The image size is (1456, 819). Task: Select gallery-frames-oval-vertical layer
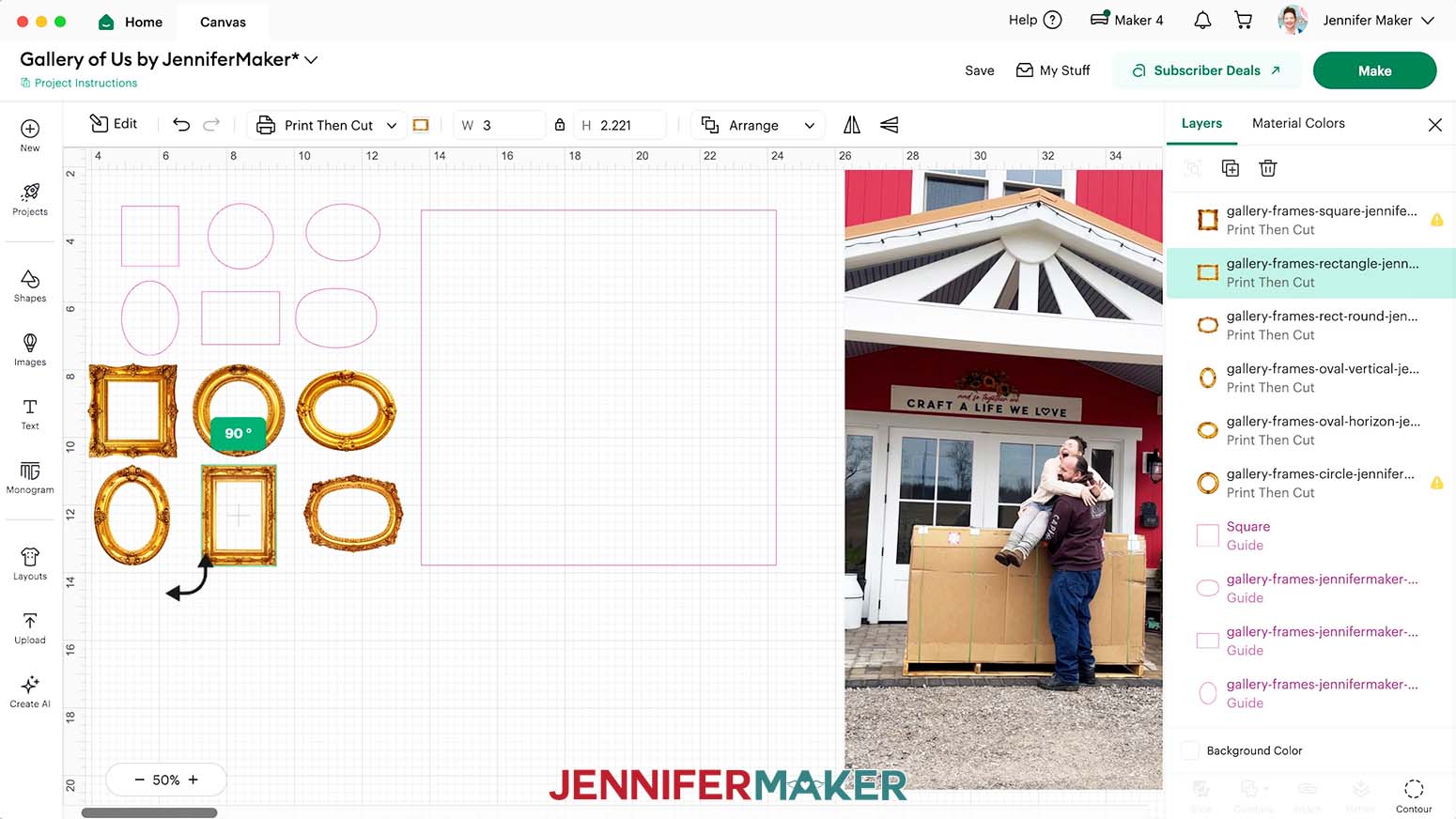pyautogui.click(x=1310, y=378)
